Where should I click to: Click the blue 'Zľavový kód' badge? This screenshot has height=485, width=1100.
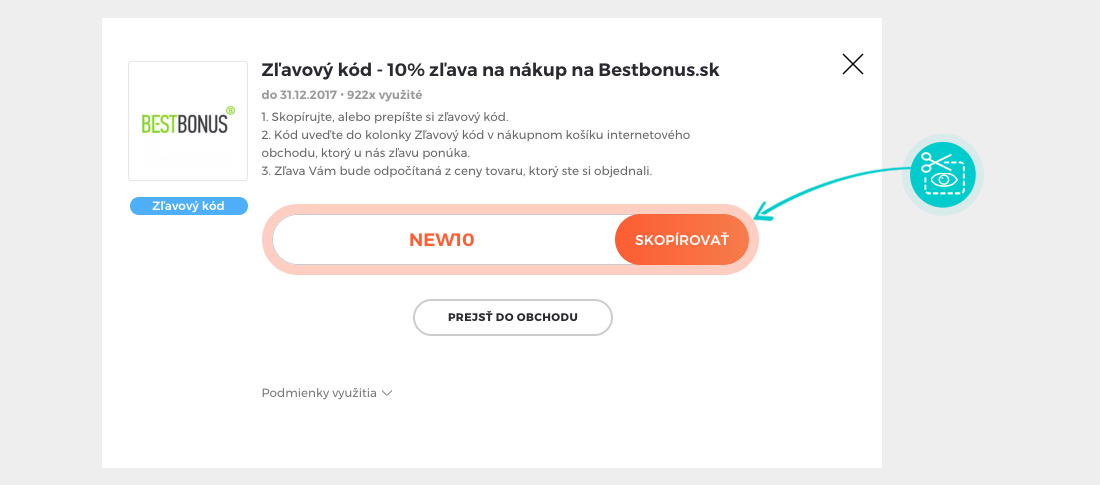point(187,206)
